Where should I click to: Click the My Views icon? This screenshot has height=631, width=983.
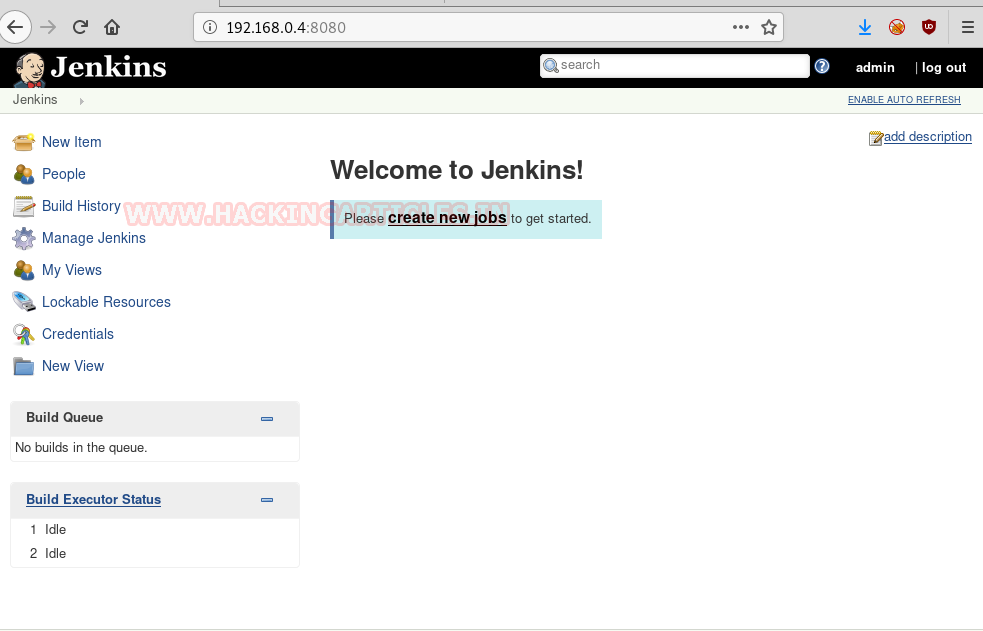pos(24,270)
